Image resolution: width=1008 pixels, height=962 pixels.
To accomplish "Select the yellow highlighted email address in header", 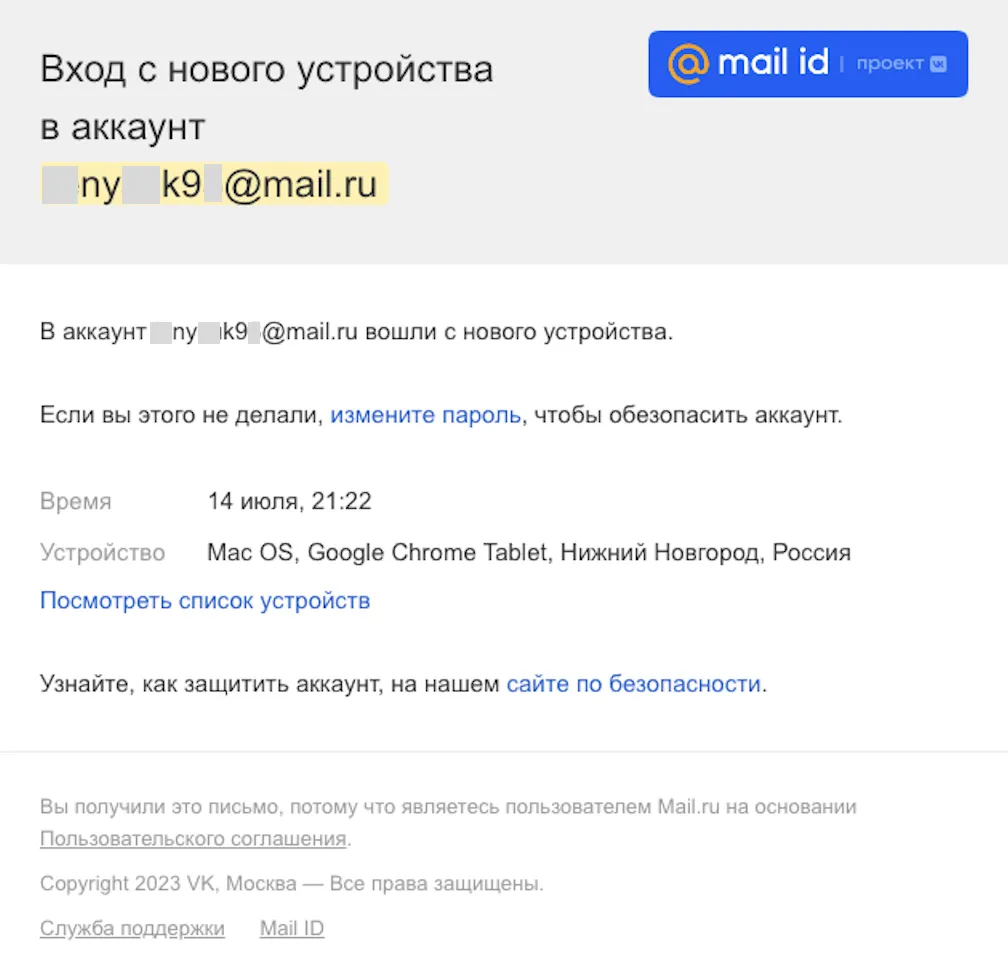I will point(214,185).
